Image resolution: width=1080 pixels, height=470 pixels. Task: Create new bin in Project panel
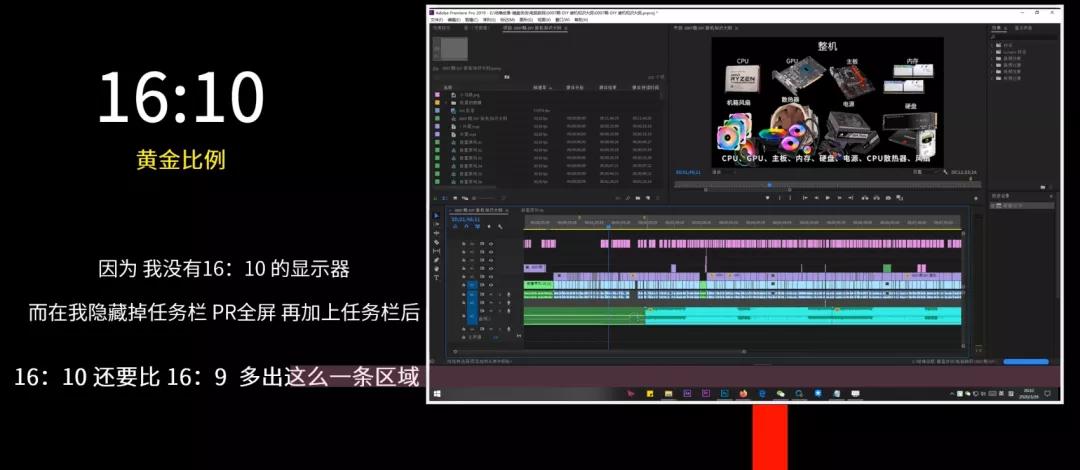(x=638, y=198)
